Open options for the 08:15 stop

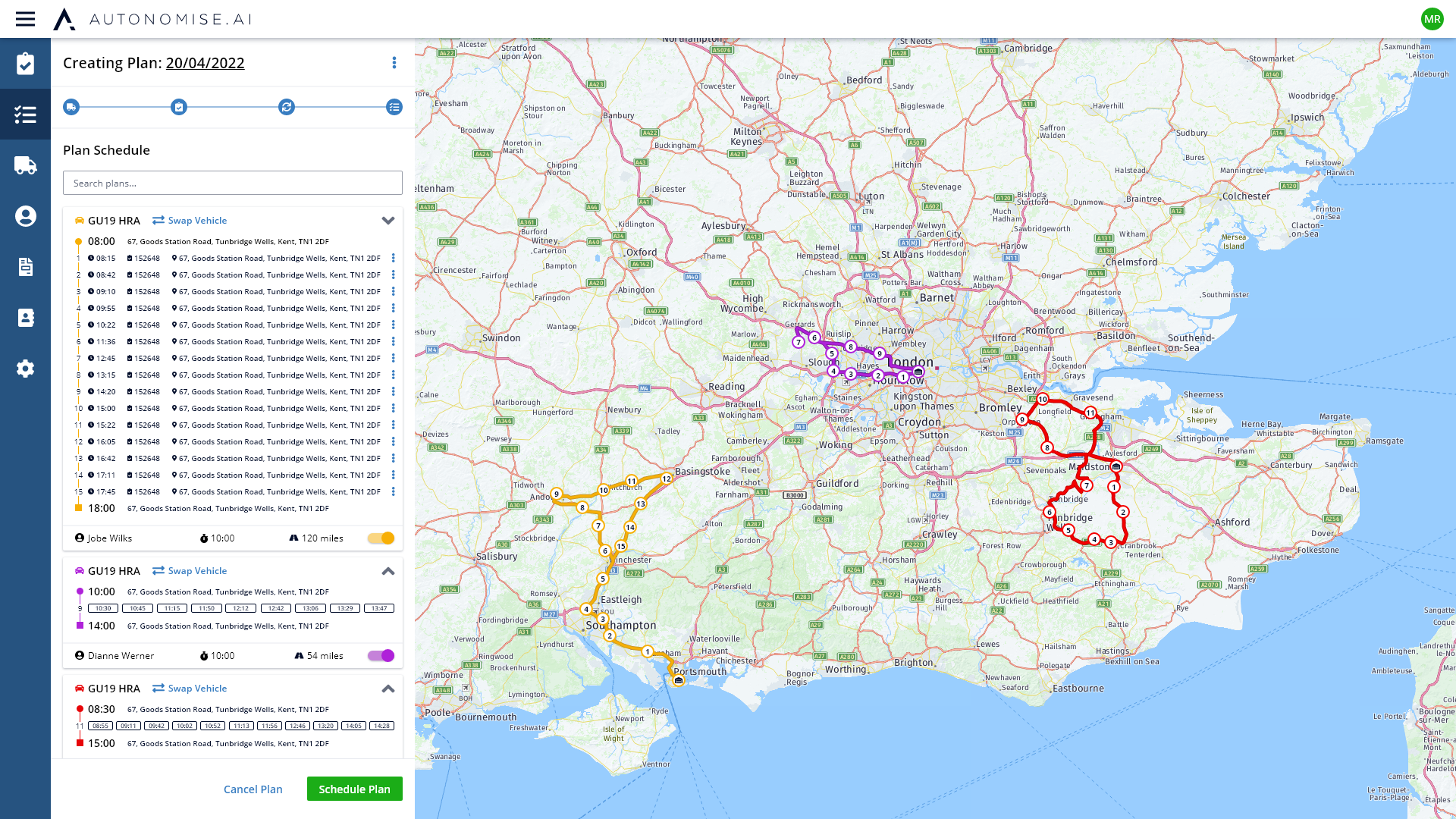point(393,259)
